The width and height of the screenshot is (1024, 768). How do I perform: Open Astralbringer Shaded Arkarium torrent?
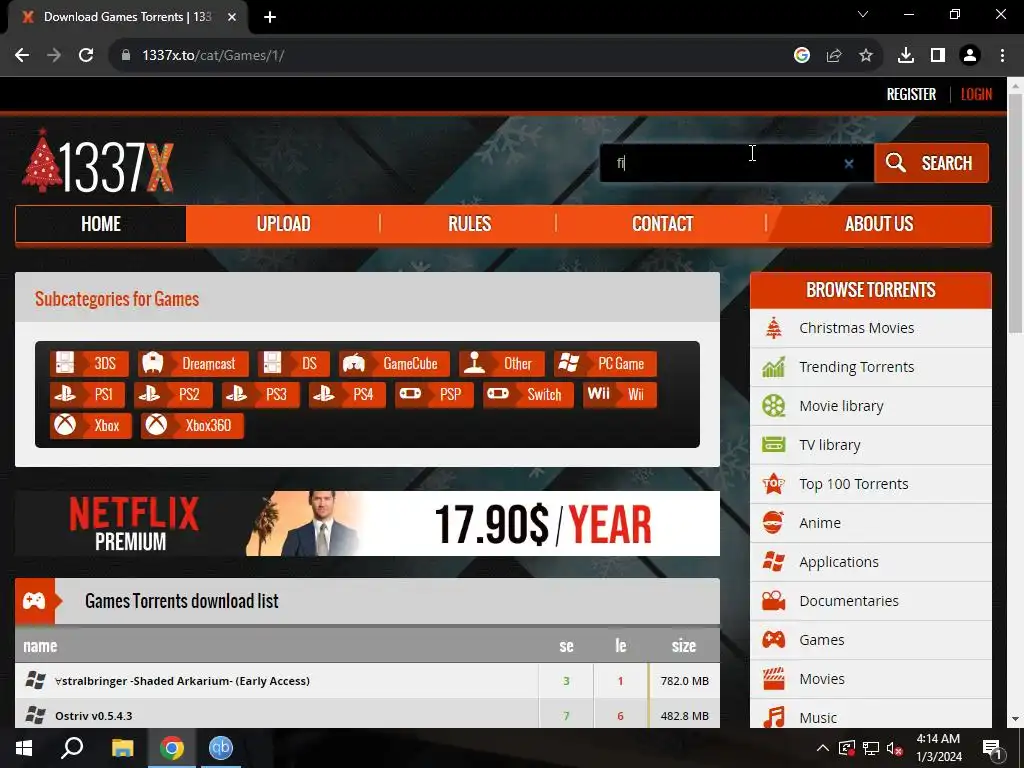point(182,681)
